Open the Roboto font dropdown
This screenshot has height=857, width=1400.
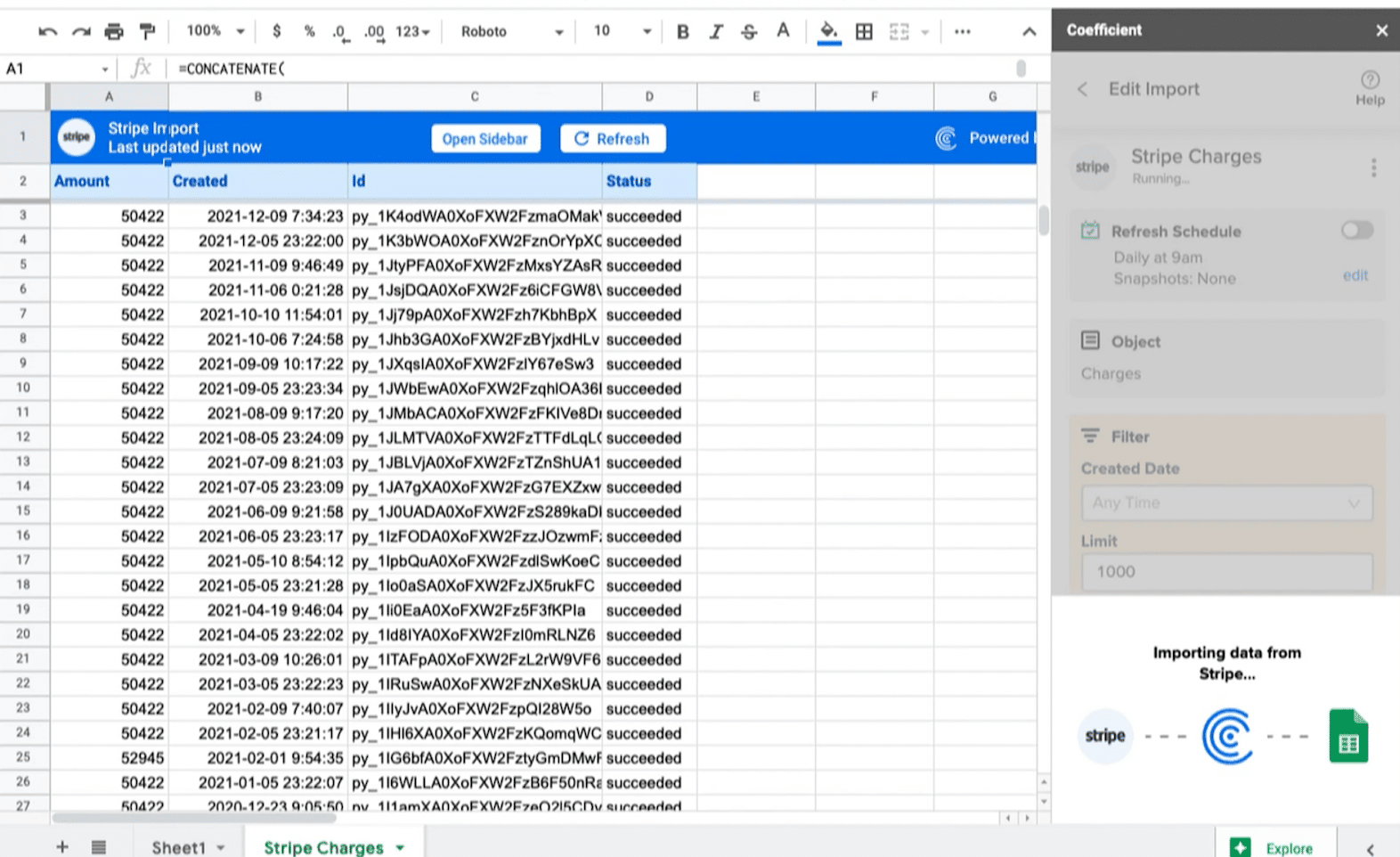coord(512,32)
